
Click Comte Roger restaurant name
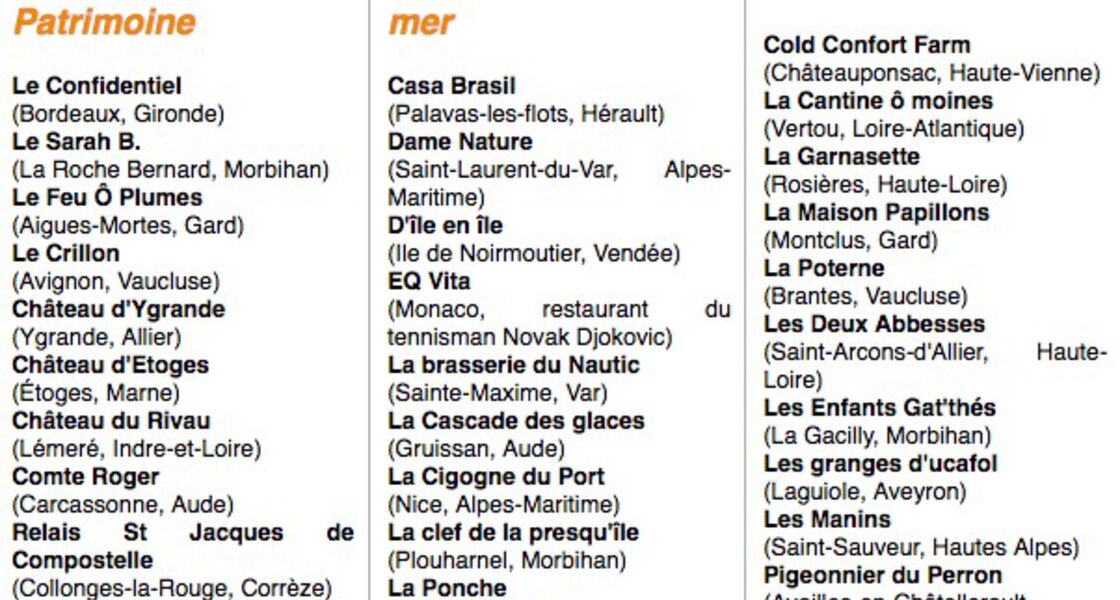tap(86, 477)
